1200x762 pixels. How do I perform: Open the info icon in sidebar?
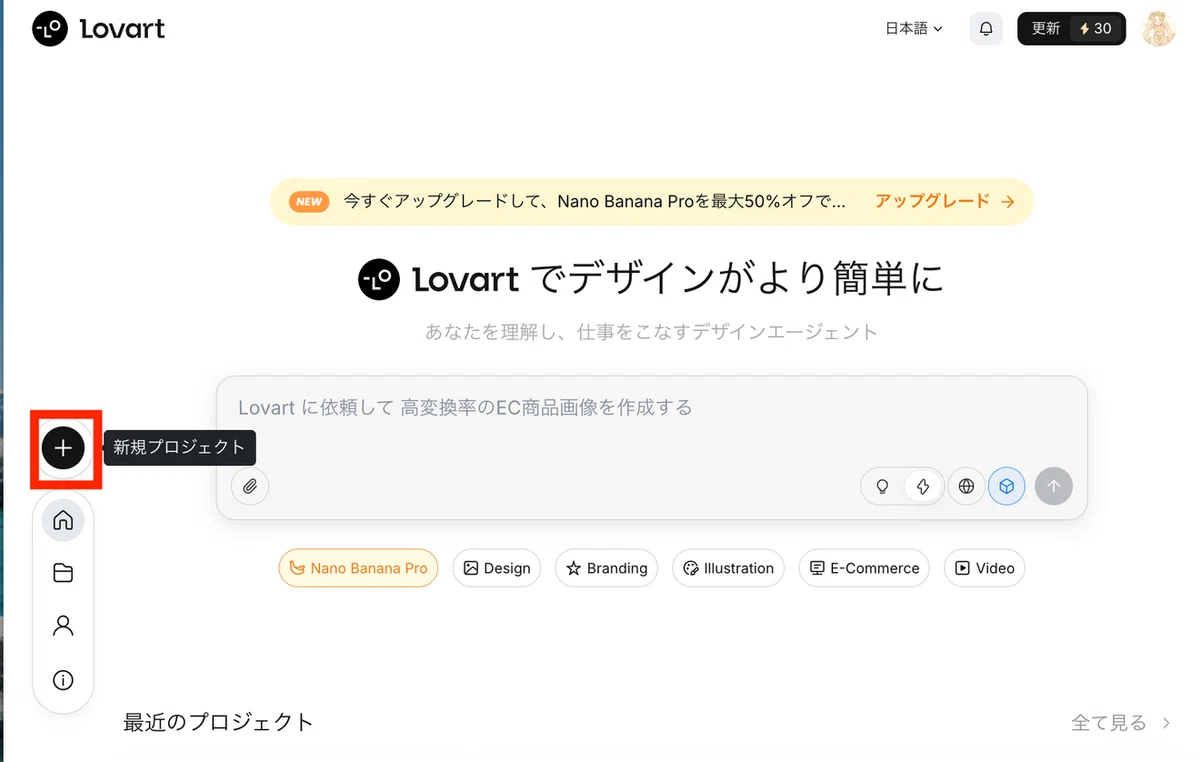pos(63,680)
